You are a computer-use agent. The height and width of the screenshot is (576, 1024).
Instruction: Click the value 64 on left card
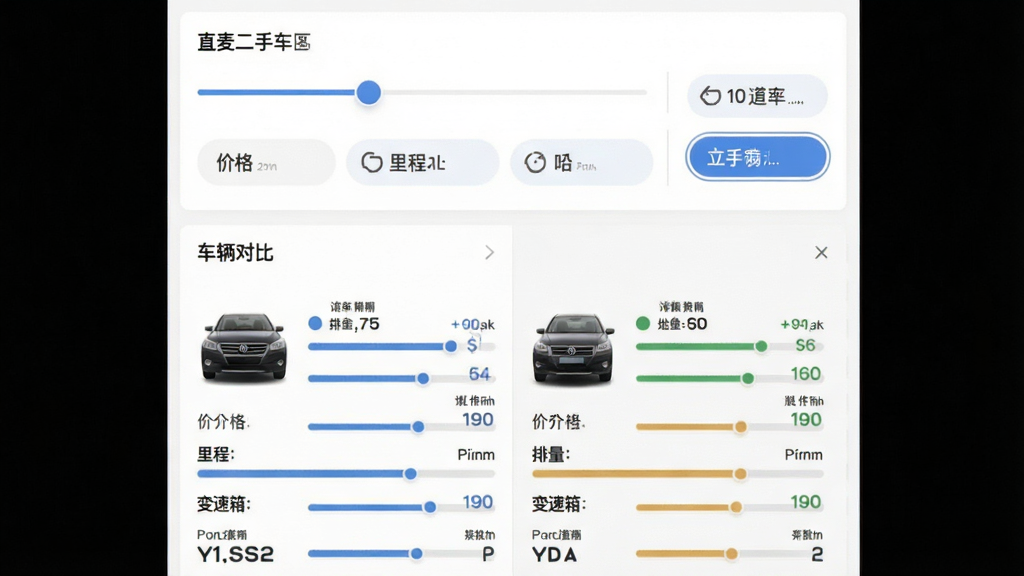479,374
